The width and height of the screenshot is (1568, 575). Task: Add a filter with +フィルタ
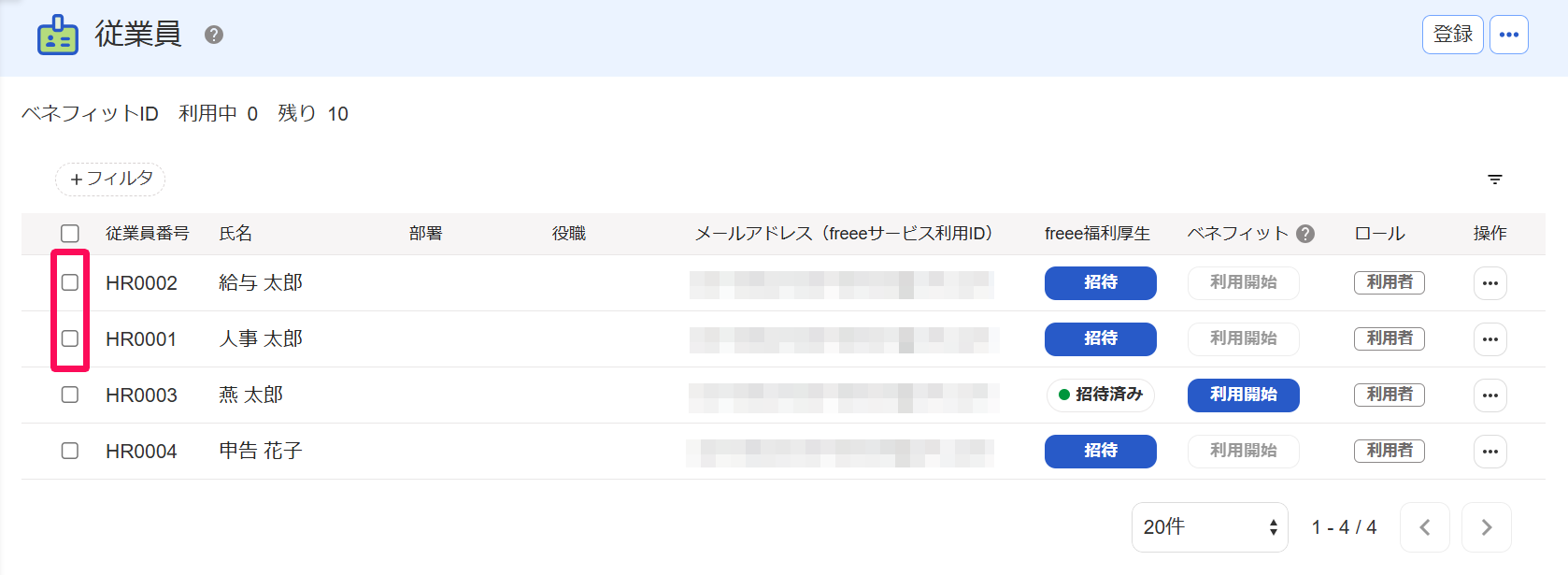click(110, 179)
